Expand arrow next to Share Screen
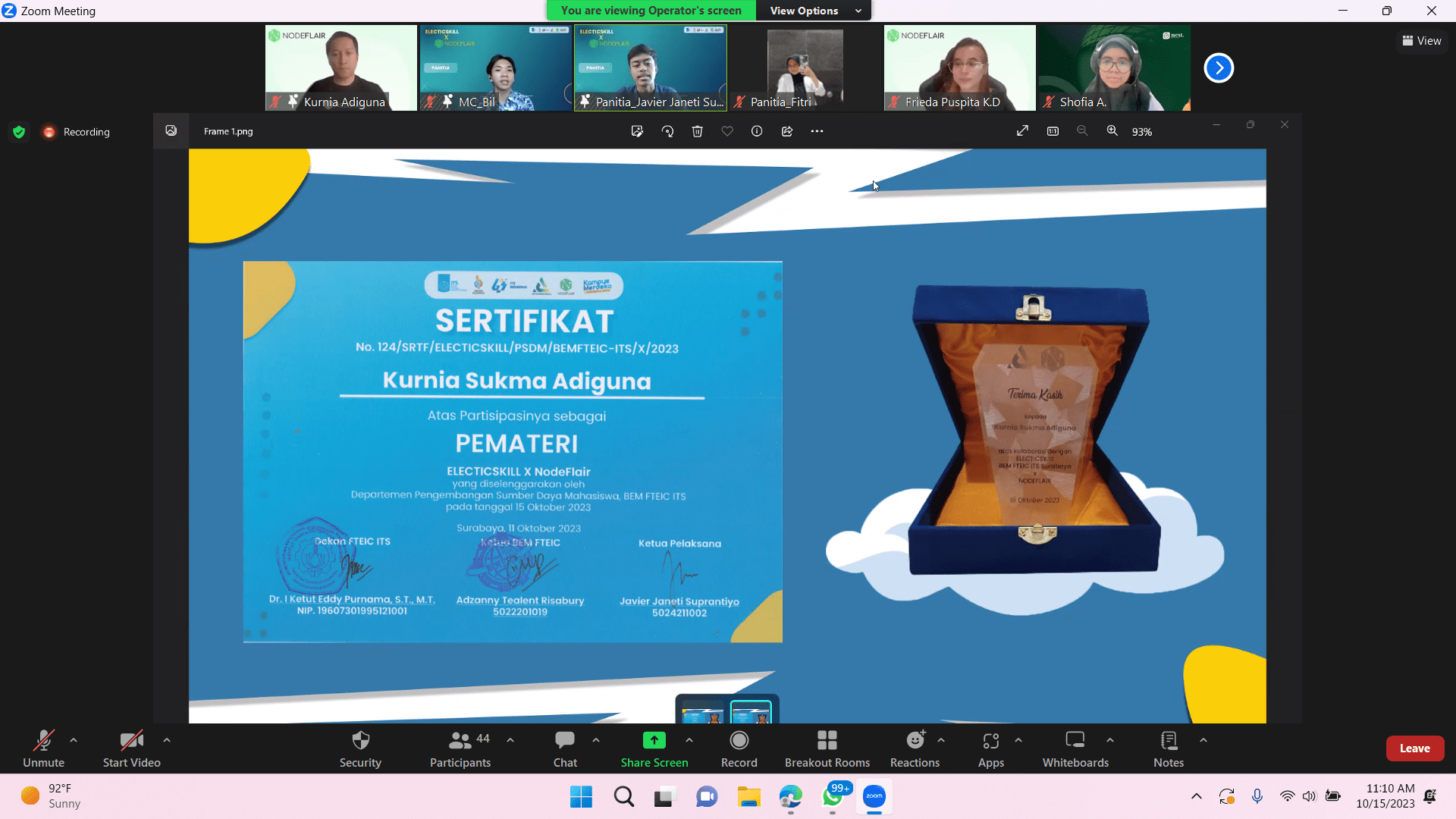This screenshot has width=1456, height=819. tap(689, 740)
